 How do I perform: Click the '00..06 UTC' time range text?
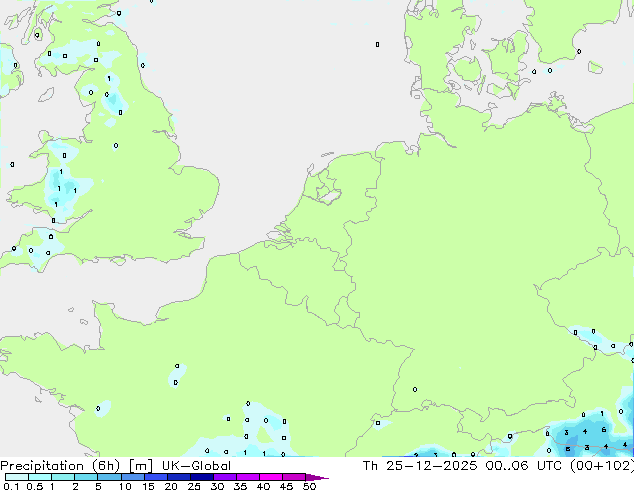(524, 466)
